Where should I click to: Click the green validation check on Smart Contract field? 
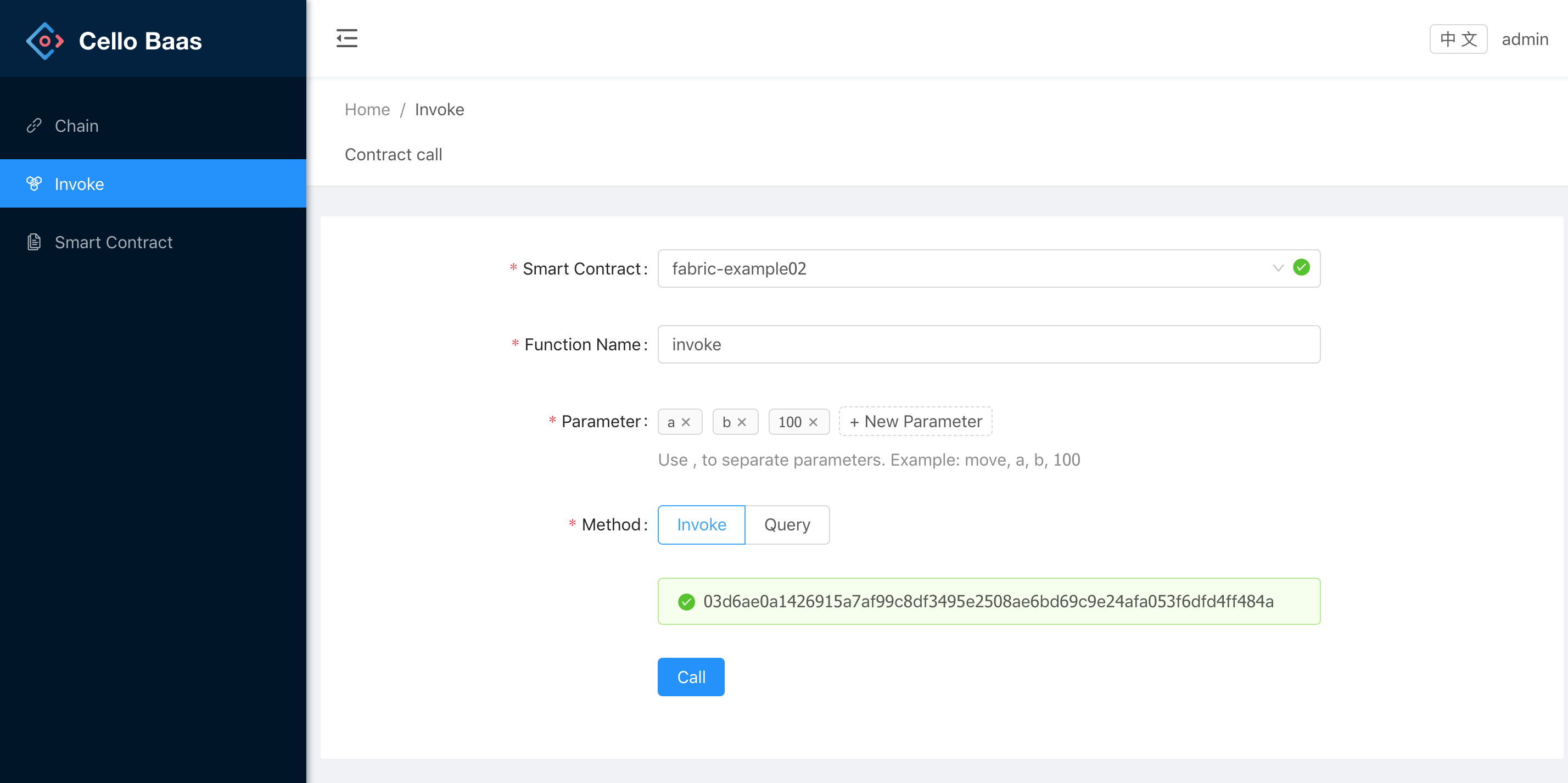click(x=1301, y=267)
